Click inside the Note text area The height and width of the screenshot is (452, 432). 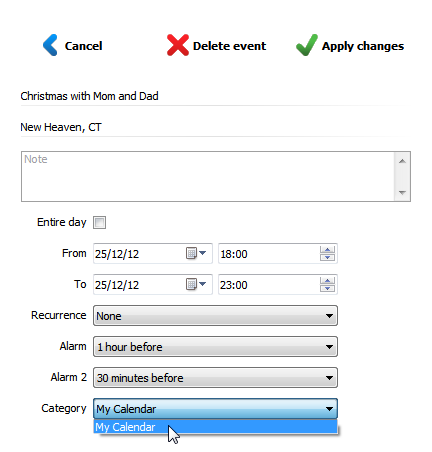point(208,176)
